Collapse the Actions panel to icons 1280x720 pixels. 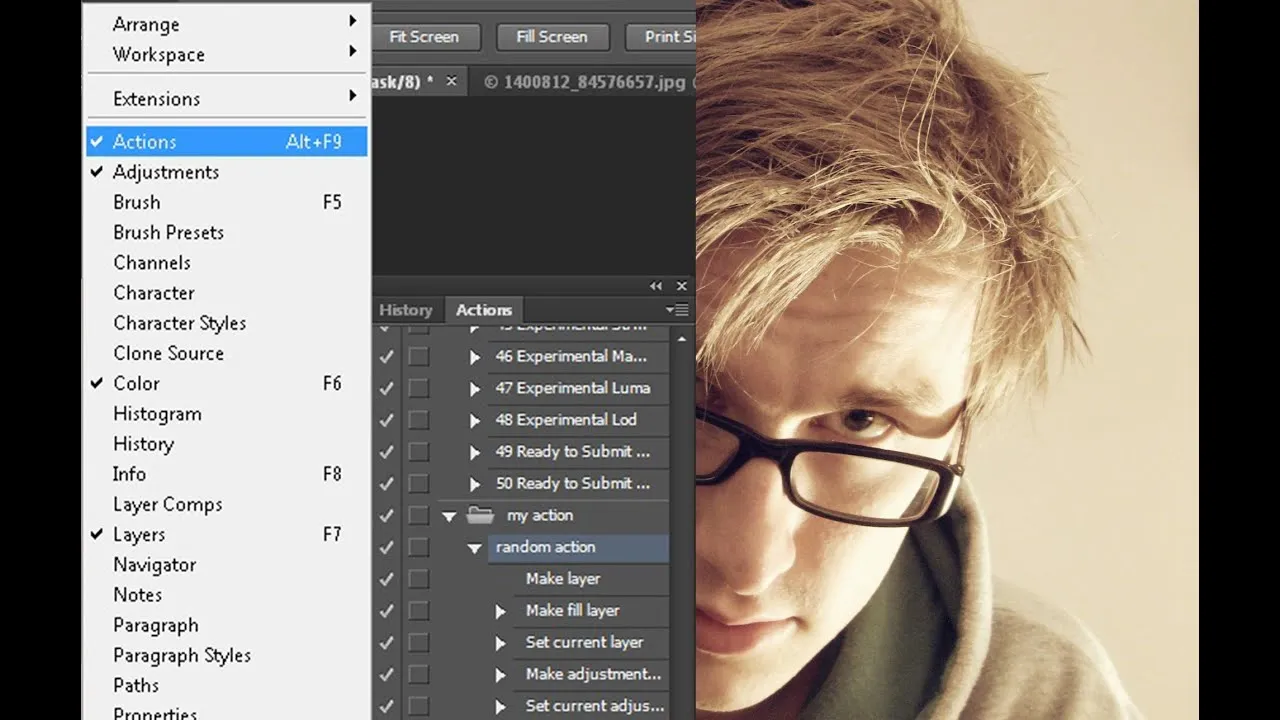656,285
